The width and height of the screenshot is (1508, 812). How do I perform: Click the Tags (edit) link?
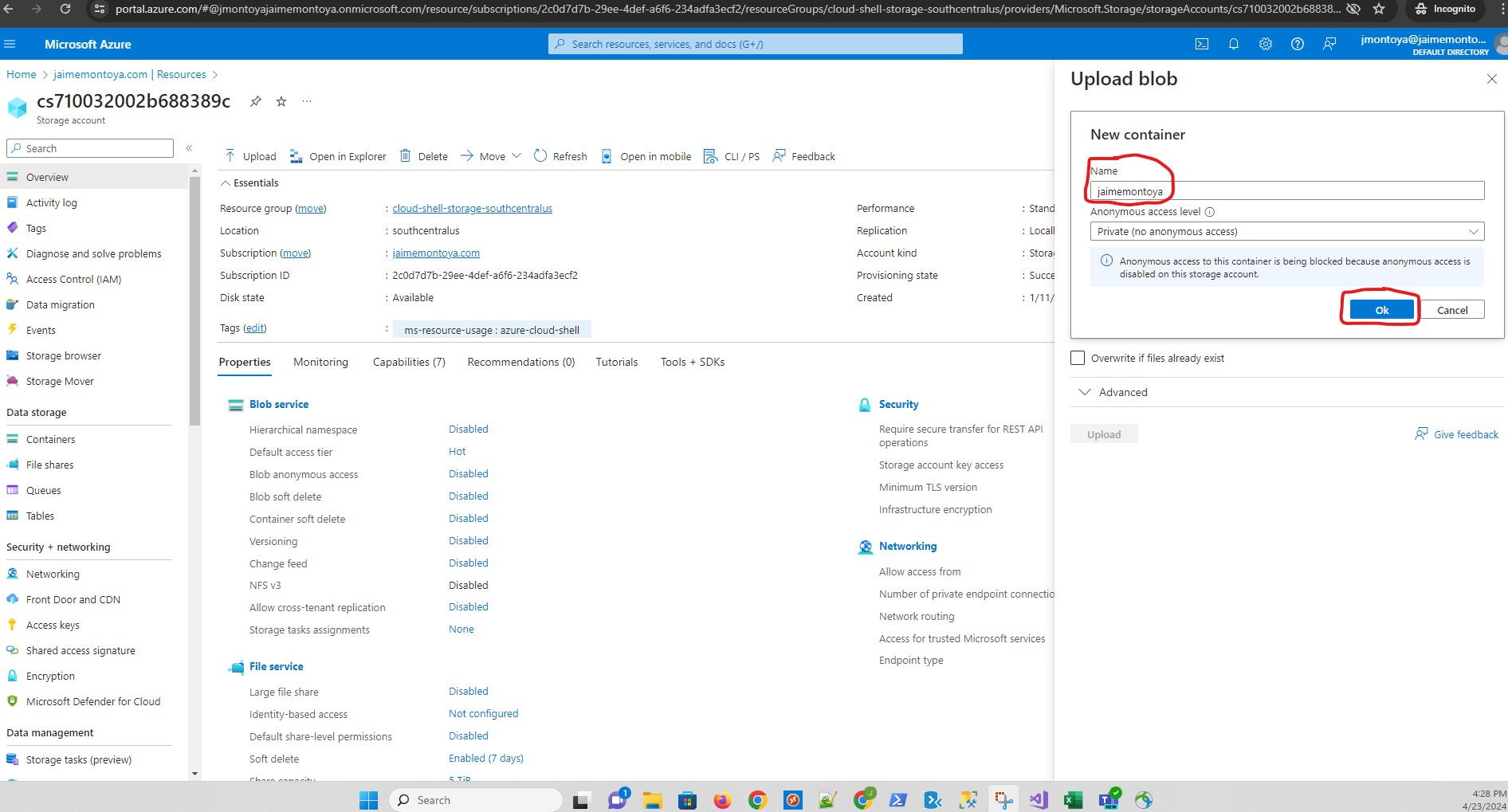[x=255, y=328]
